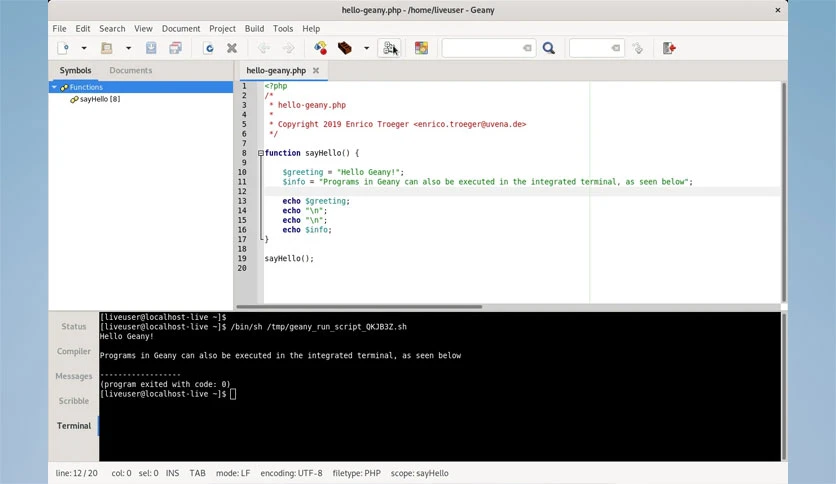The height and width of the screenshot is (484, 836).
Task: Open new file template dropdown arrow
Action: (x=84, y=49)
